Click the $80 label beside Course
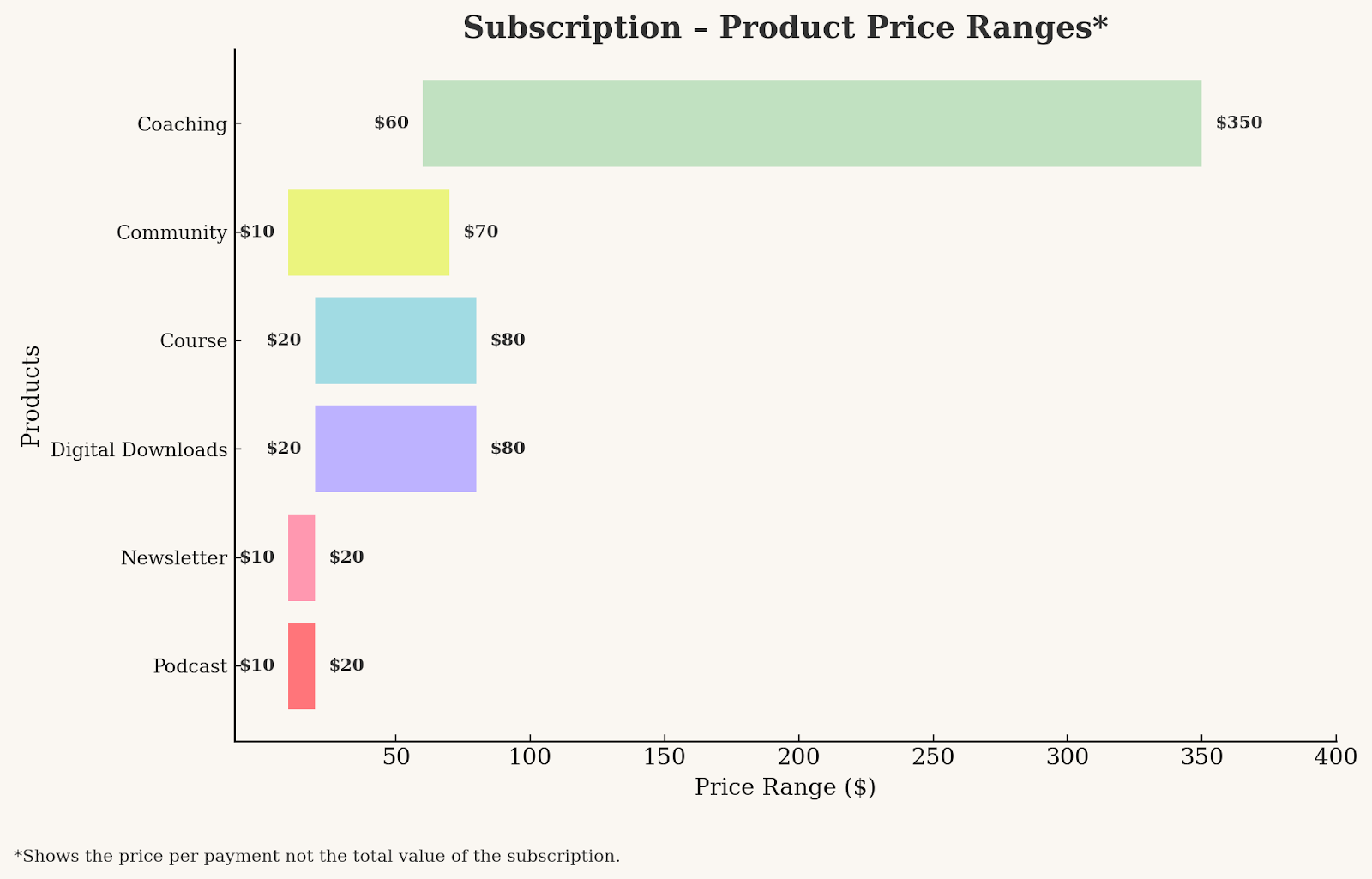The image size is (1372, 879). [508, 340]
